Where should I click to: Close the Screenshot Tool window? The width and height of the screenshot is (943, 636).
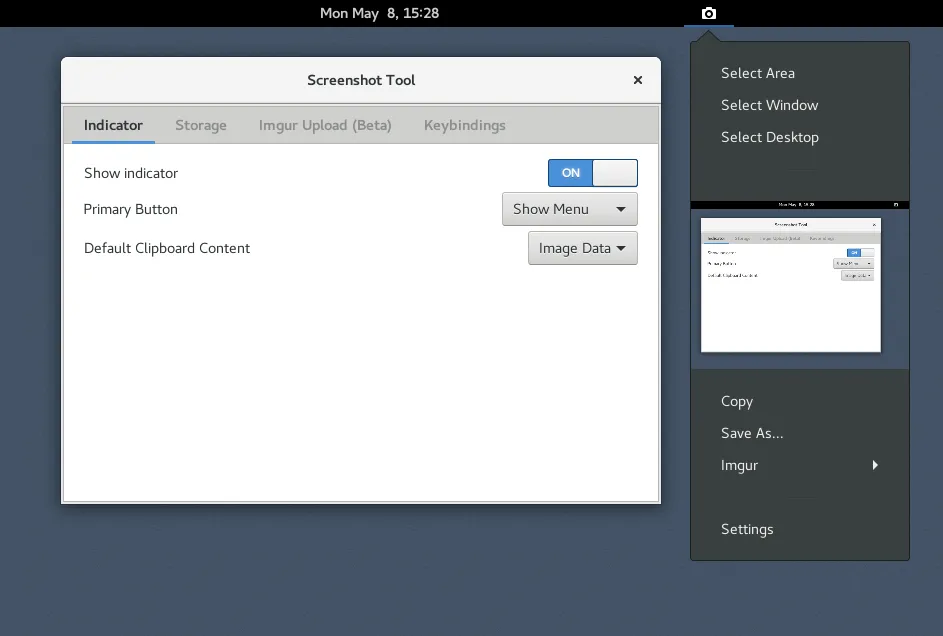(637, 80)
